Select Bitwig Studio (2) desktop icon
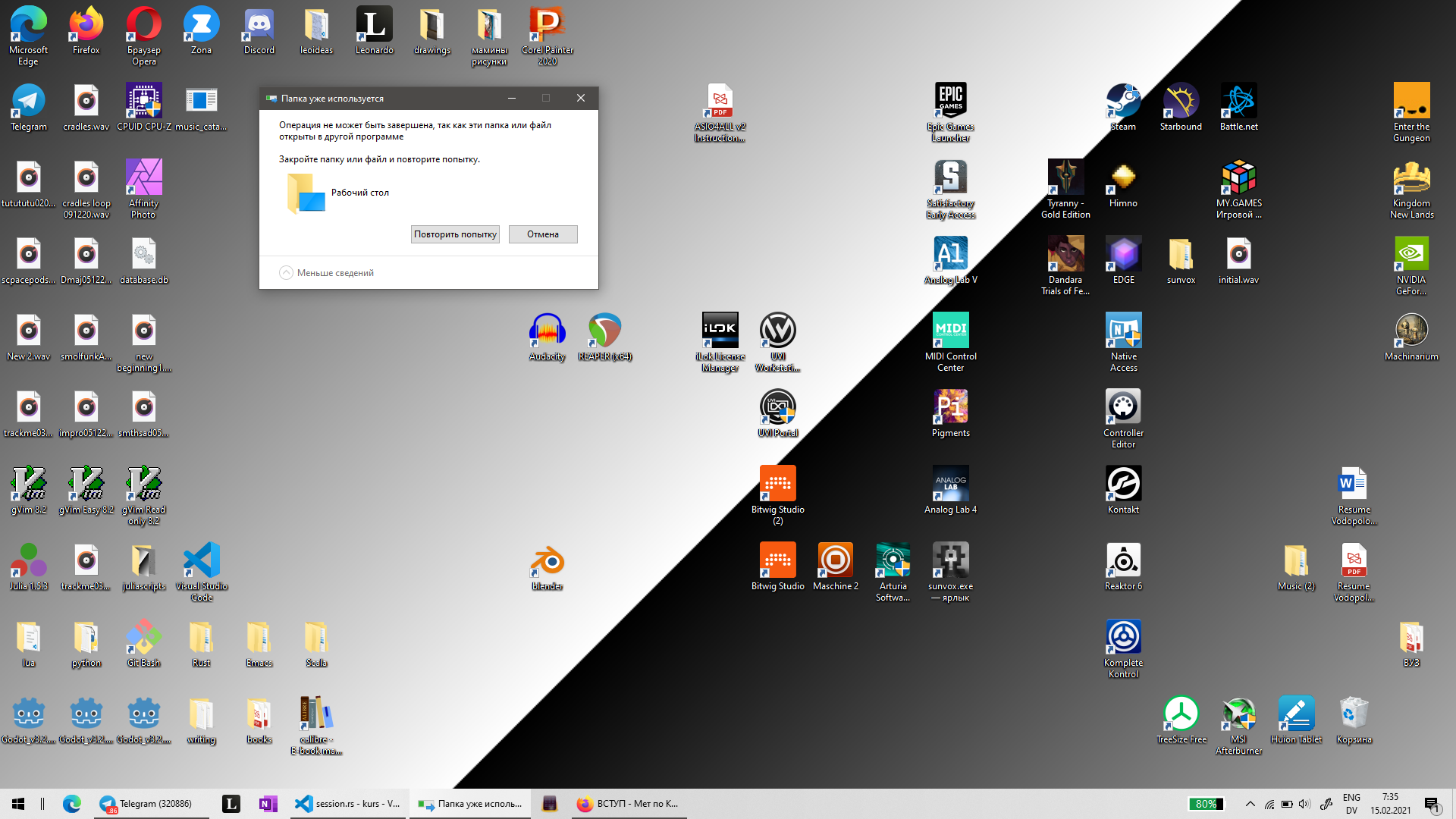The image size is (1456, 819). (x=778, y=495)
